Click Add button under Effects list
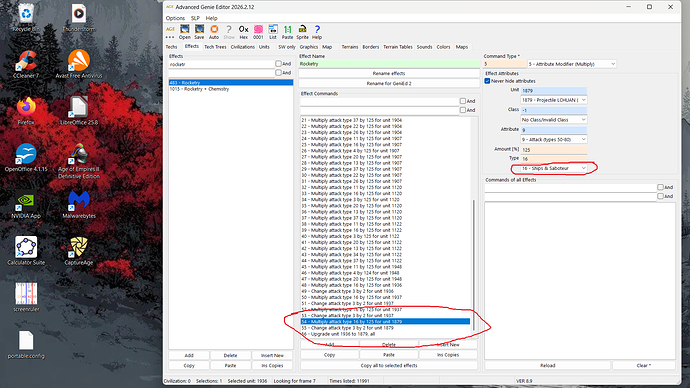Viewport: 690px width, 388px height. pos(189,355)
